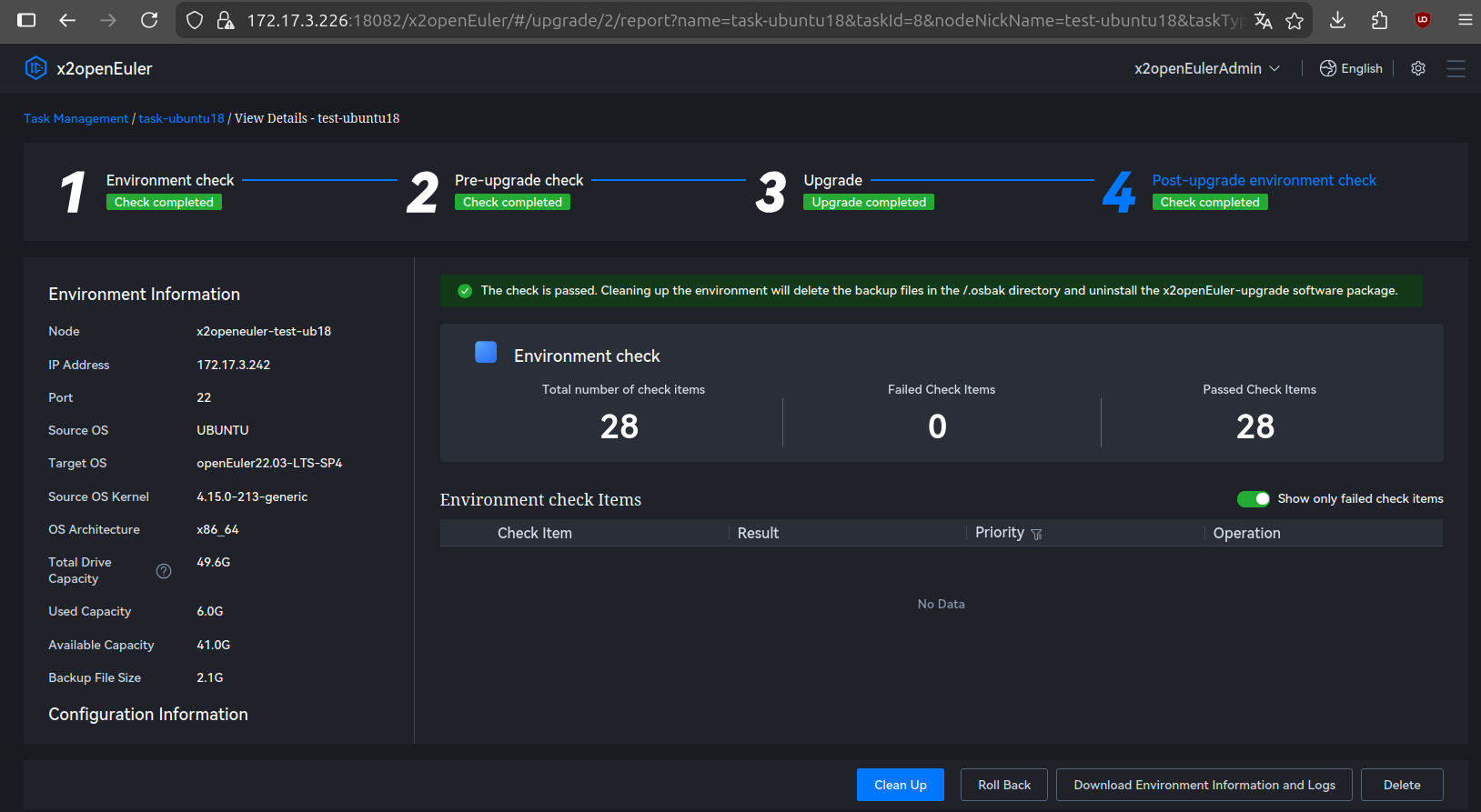The height and width of the screenshot is (812, 1481).
Task: Click the hamburger menu icon in header
Action: [1456, 68]
